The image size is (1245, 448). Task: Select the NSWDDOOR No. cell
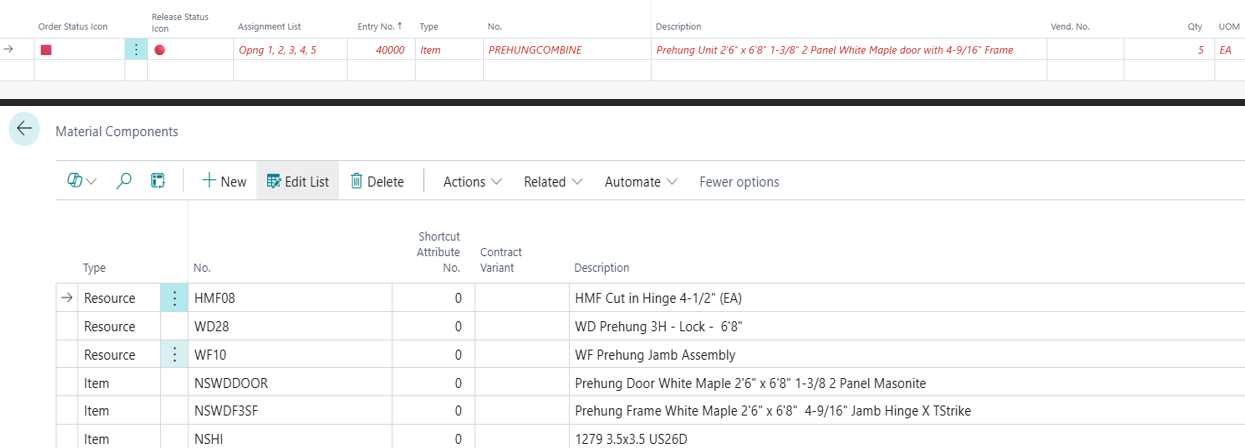coord(231,383)
